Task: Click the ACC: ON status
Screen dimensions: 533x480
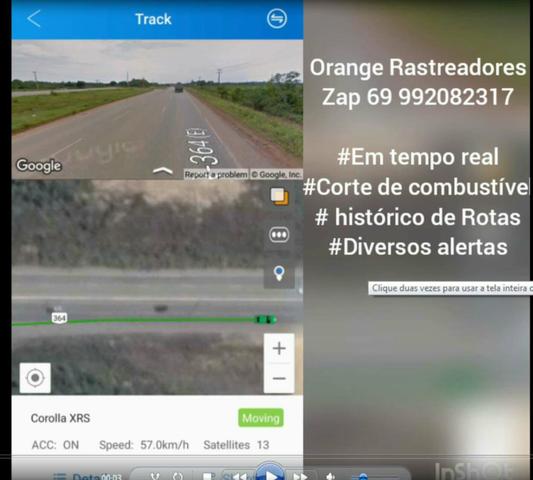Action: (x=55, y=445)
